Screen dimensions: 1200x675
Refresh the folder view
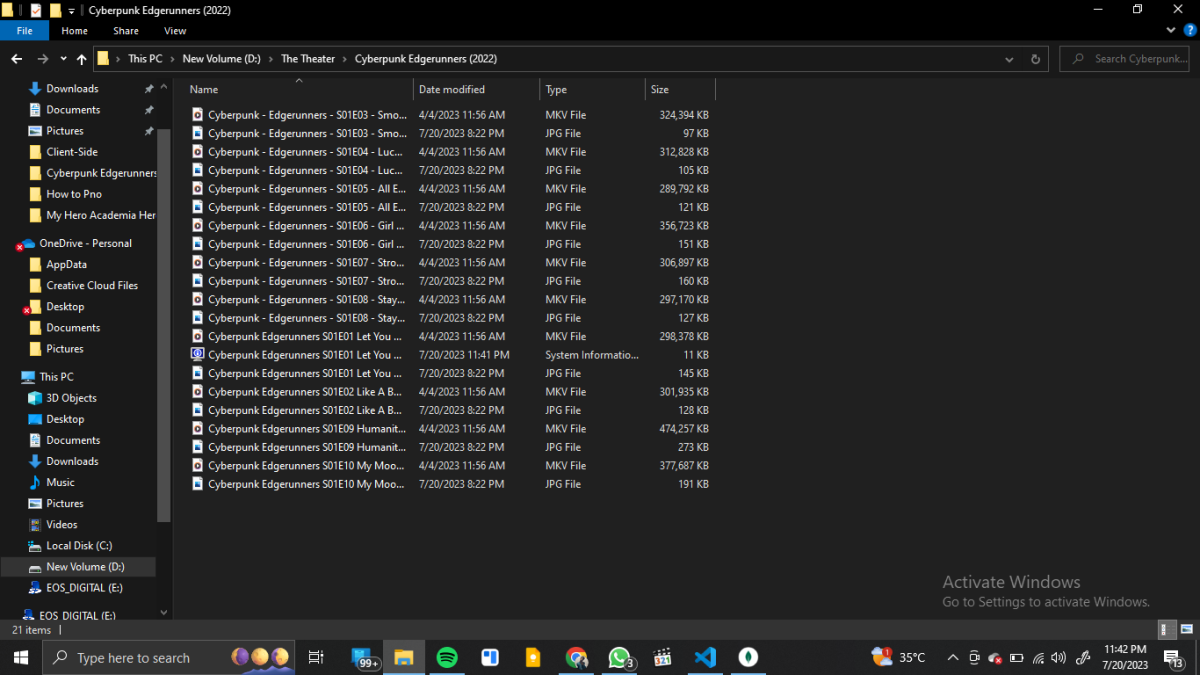(1035, 59)
